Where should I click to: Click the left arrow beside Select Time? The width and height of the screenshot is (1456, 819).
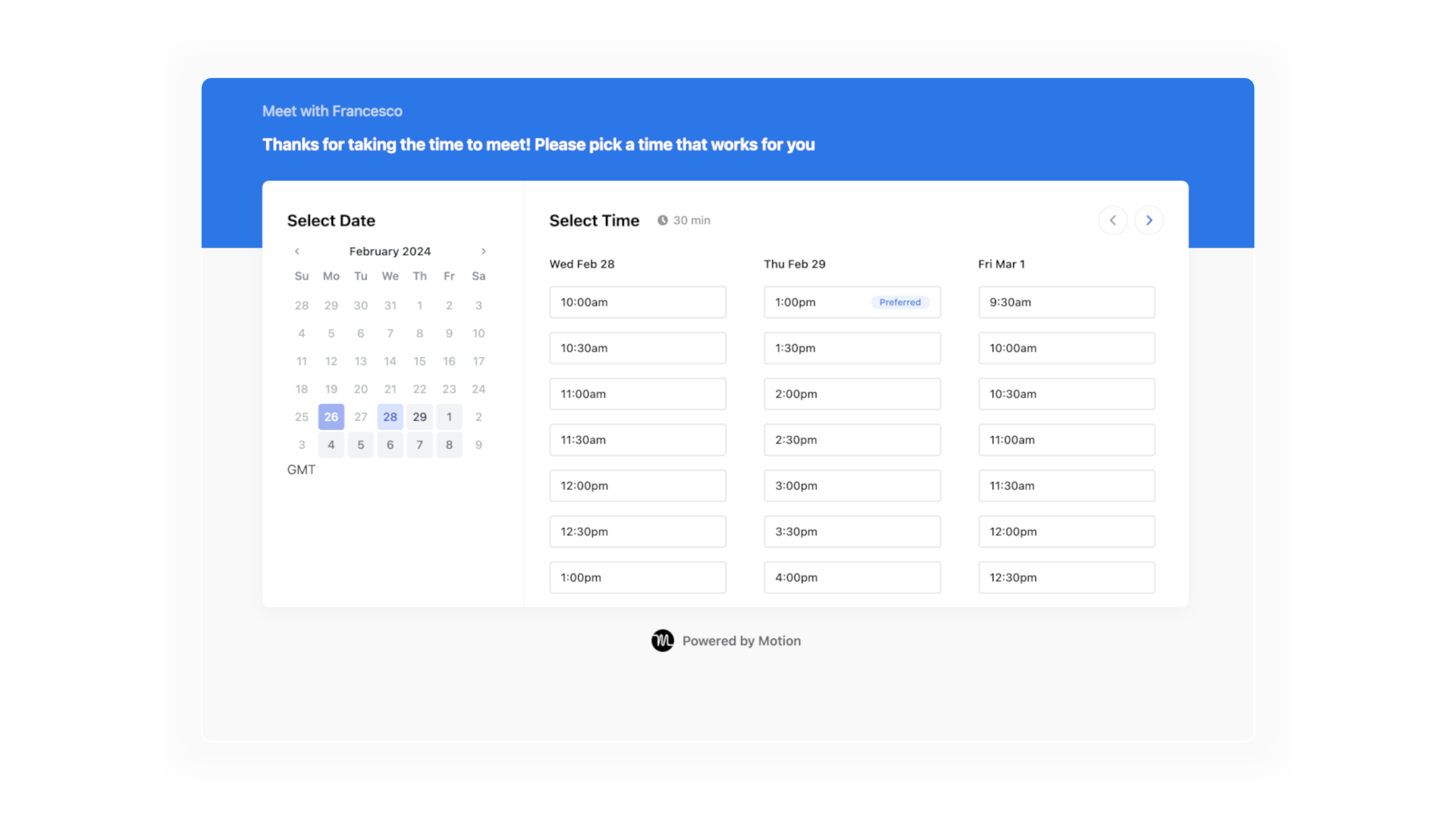pos(1113,220)
